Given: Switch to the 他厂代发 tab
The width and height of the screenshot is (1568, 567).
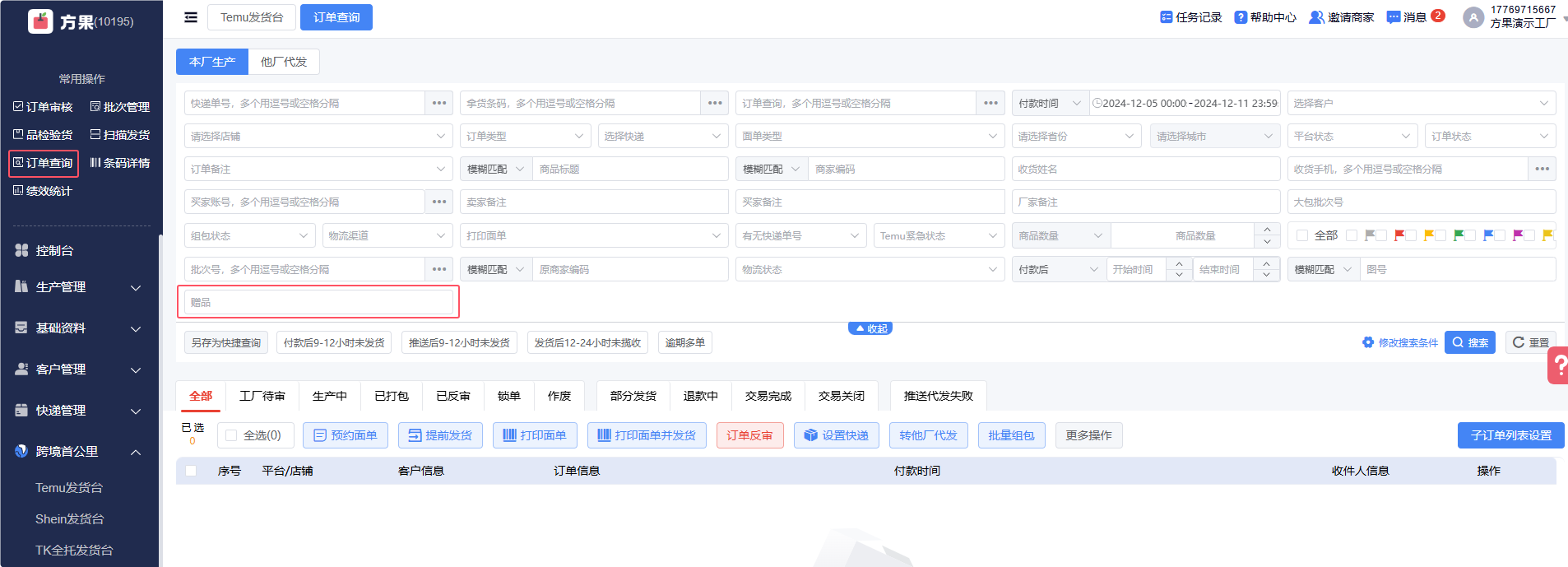Looking at the screenshot, I should [284, 62].
